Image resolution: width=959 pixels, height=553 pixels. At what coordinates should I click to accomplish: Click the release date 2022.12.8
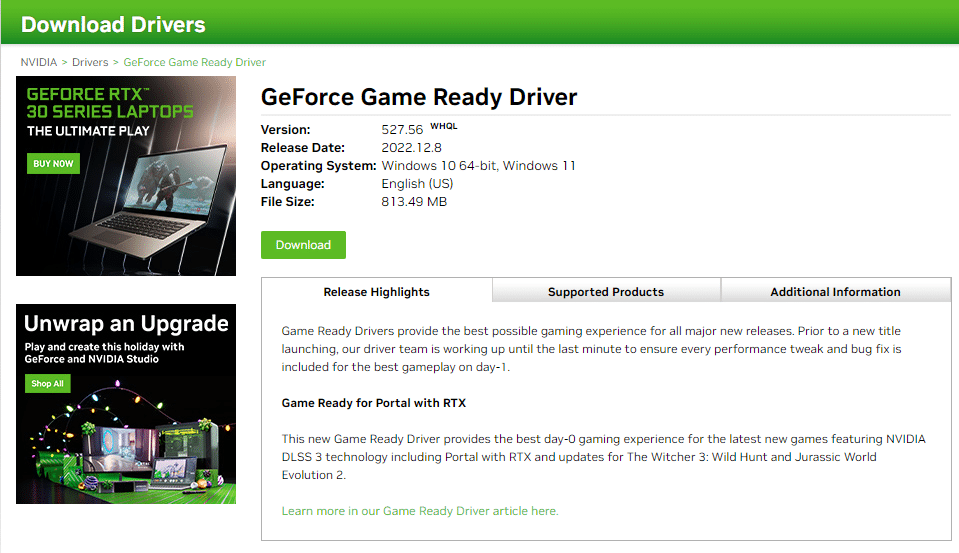(411, 147)
